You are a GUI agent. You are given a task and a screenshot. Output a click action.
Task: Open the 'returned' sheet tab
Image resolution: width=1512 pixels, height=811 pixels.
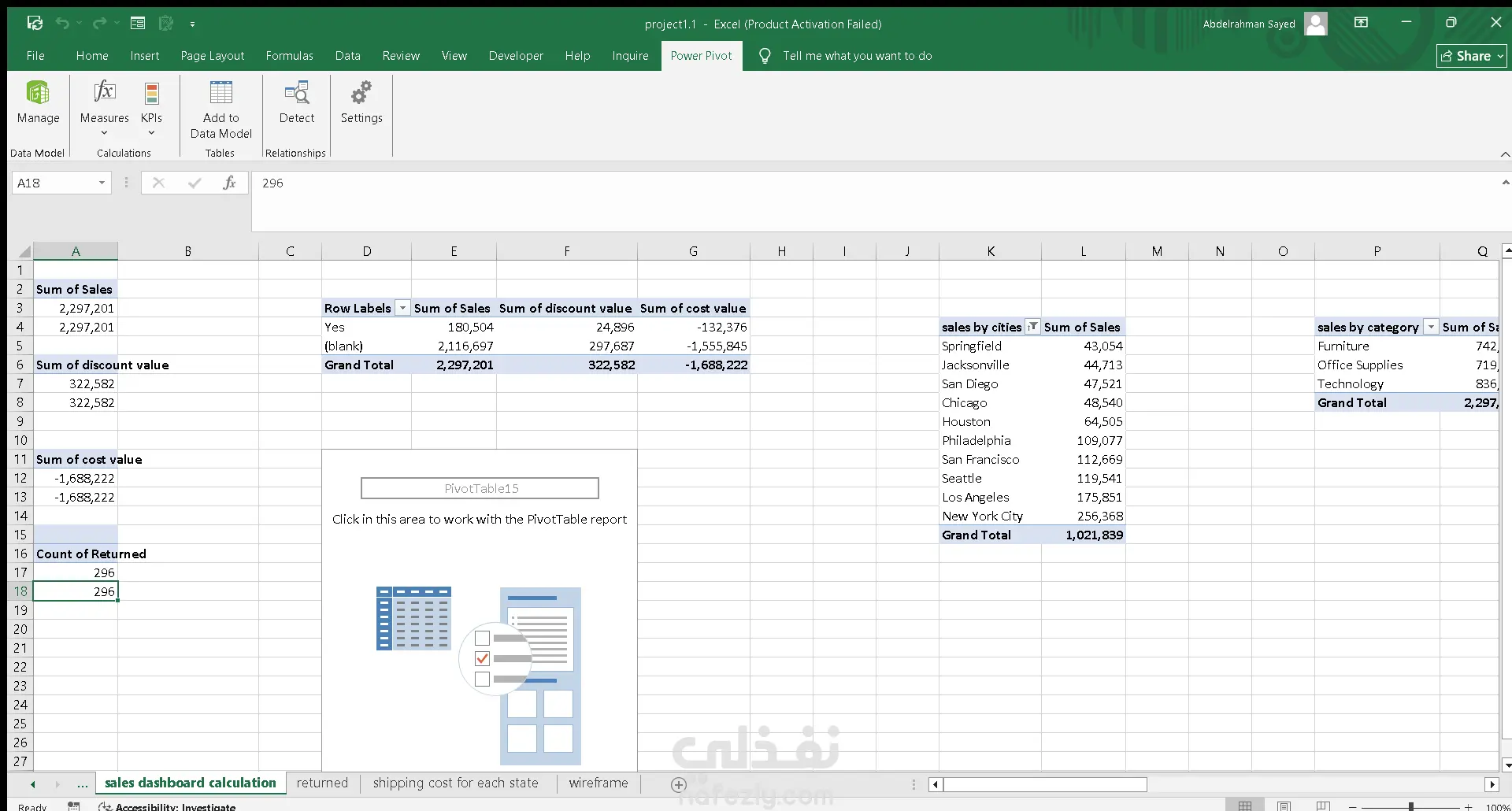tap(322, 783)
